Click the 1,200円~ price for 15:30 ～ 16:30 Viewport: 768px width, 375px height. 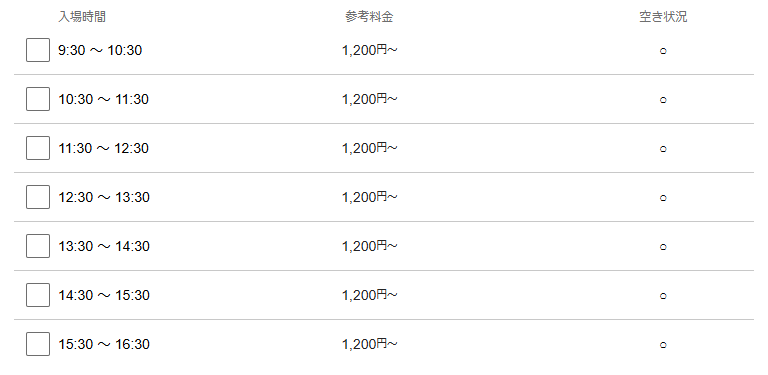pyautogui.click(x=369, y=344)
